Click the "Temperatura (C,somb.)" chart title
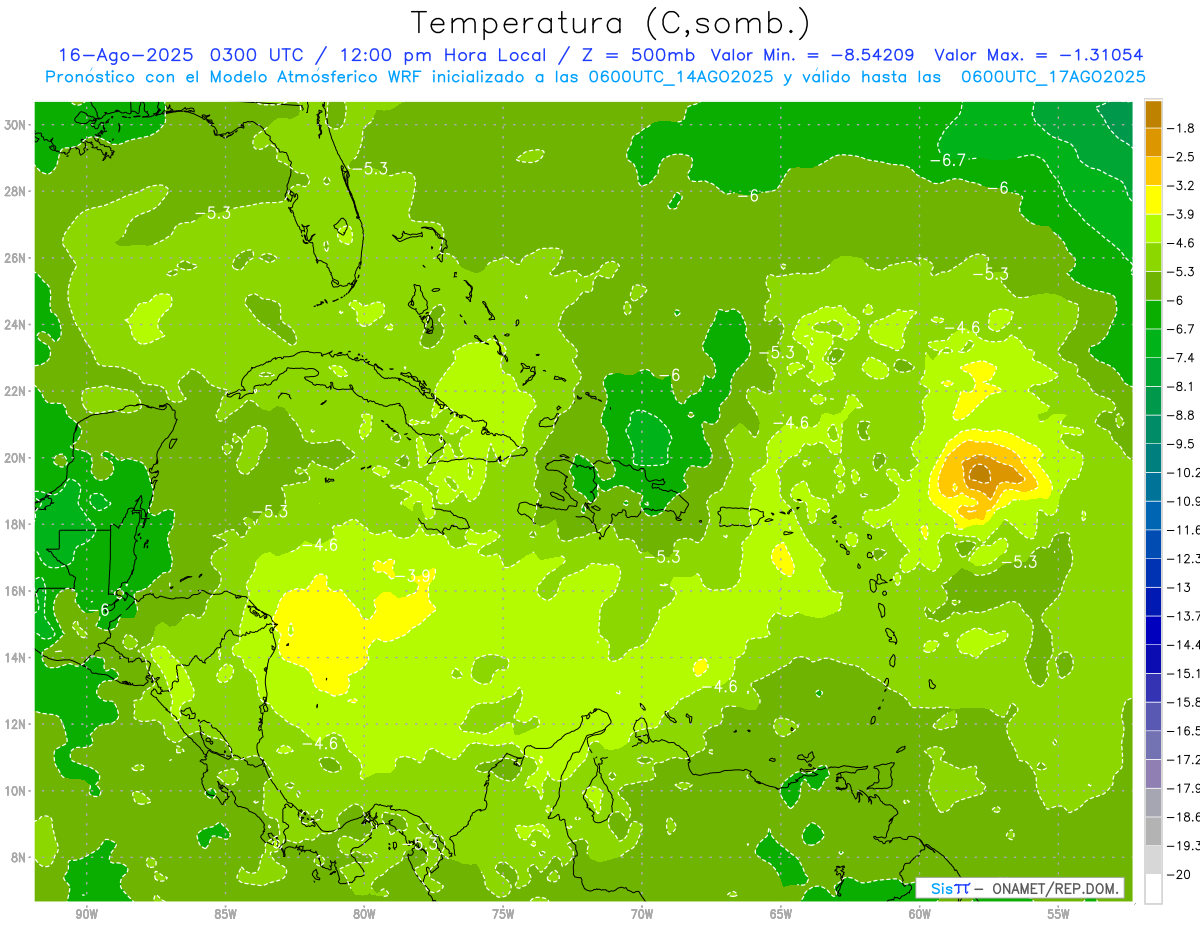The image size is (1200, 927). 611,24
